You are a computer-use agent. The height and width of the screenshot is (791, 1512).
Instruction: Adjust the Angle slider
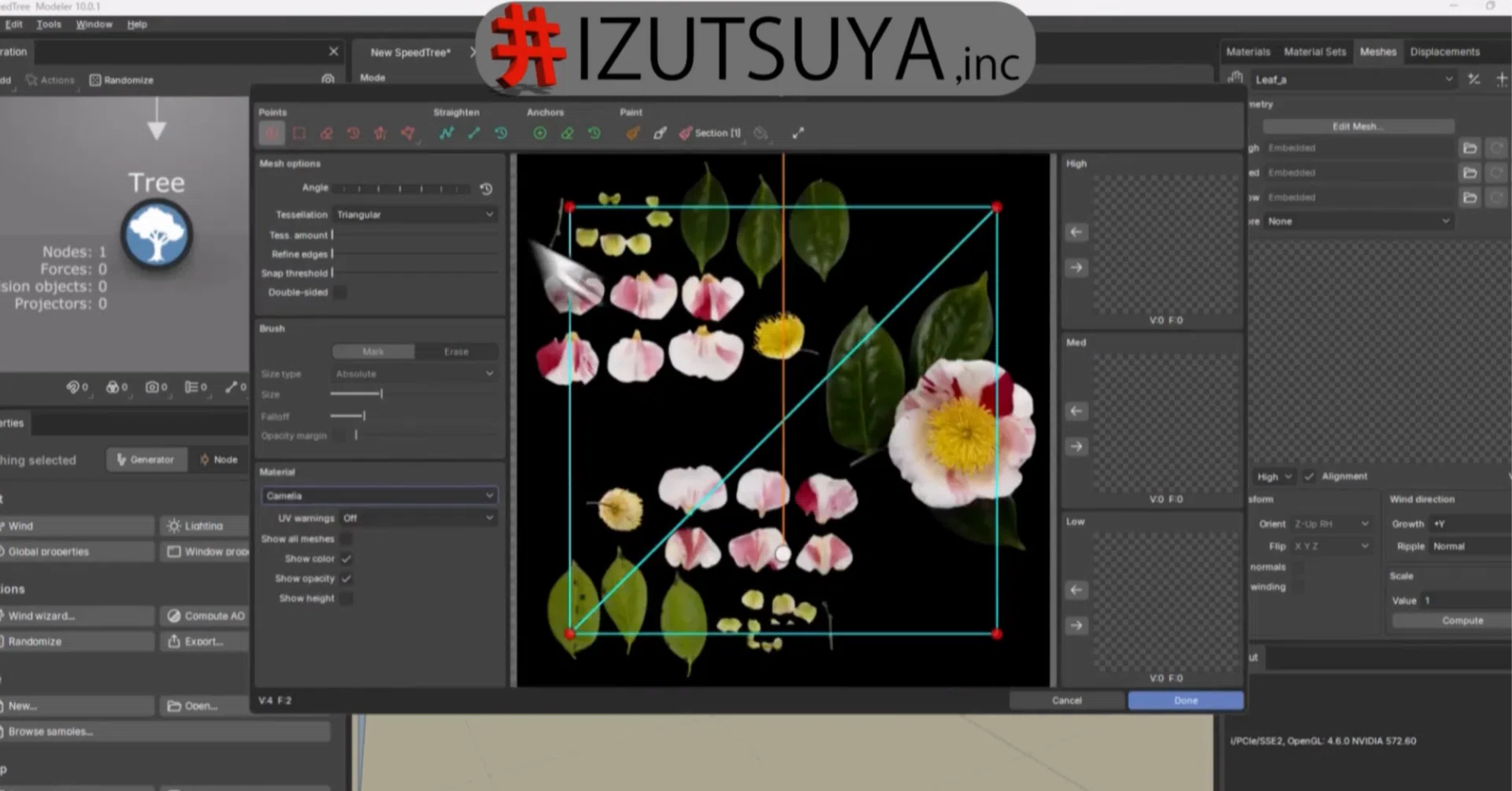point(402,189)
